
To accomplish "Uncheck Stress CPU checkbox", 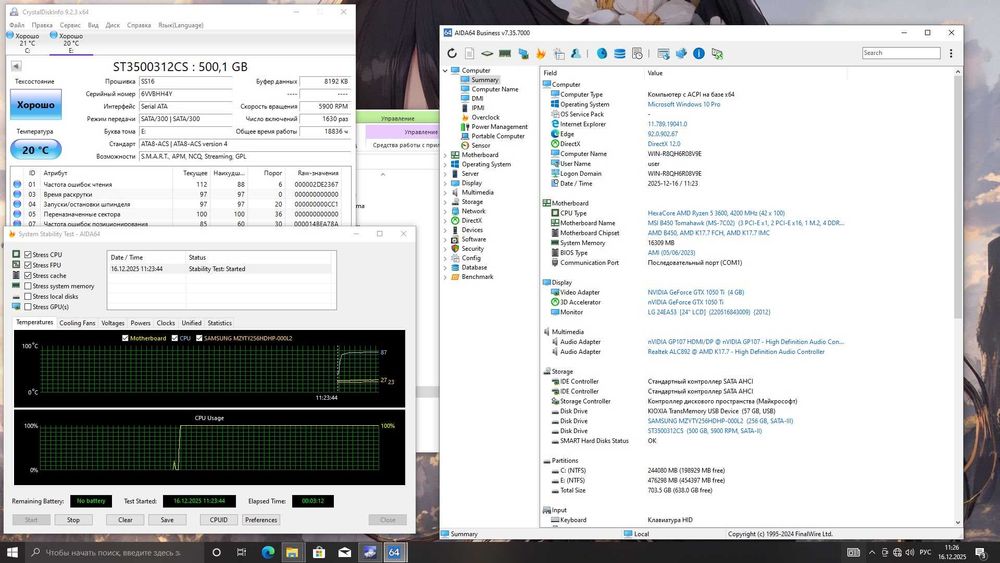I will (x=28, y=254).
